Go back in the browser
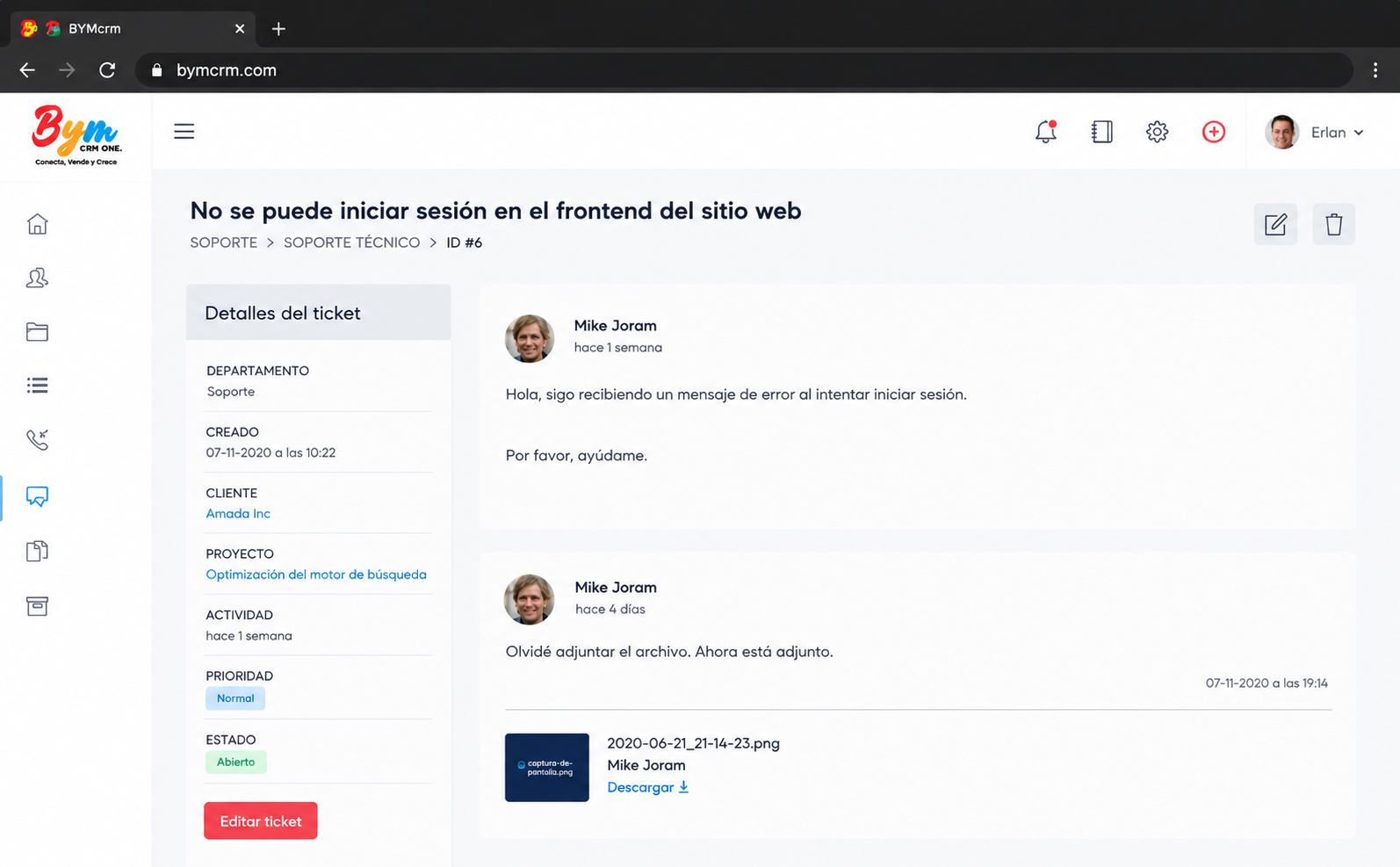This screenshot has width=1400, height=867. 27,70
